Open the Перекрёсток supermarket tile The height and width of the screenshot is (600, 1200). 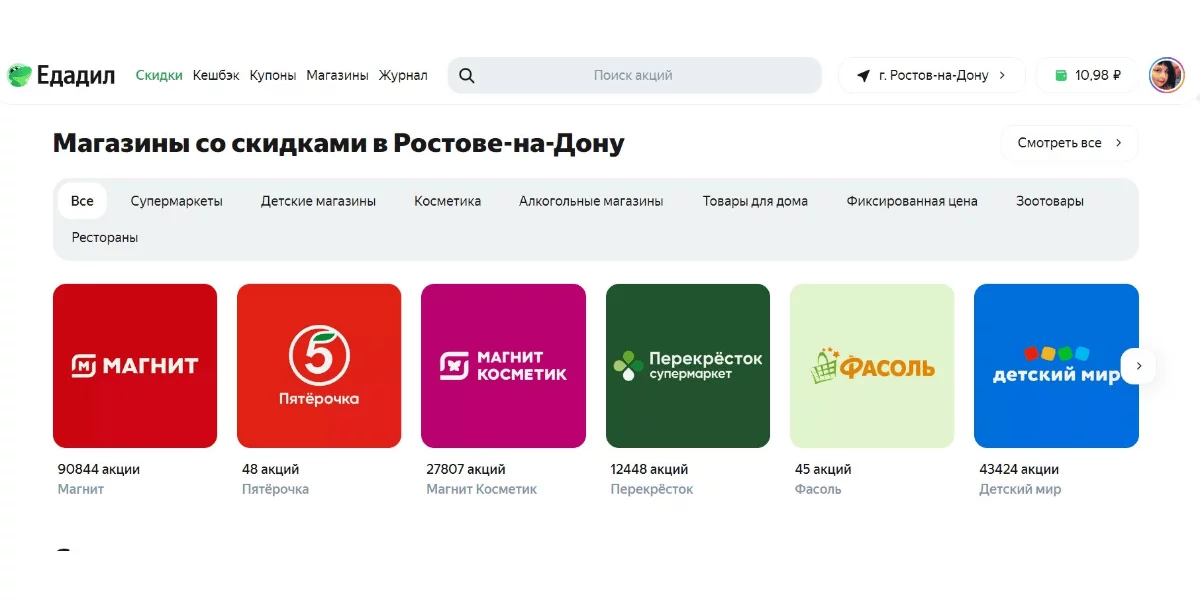click(x=688, y=366)
